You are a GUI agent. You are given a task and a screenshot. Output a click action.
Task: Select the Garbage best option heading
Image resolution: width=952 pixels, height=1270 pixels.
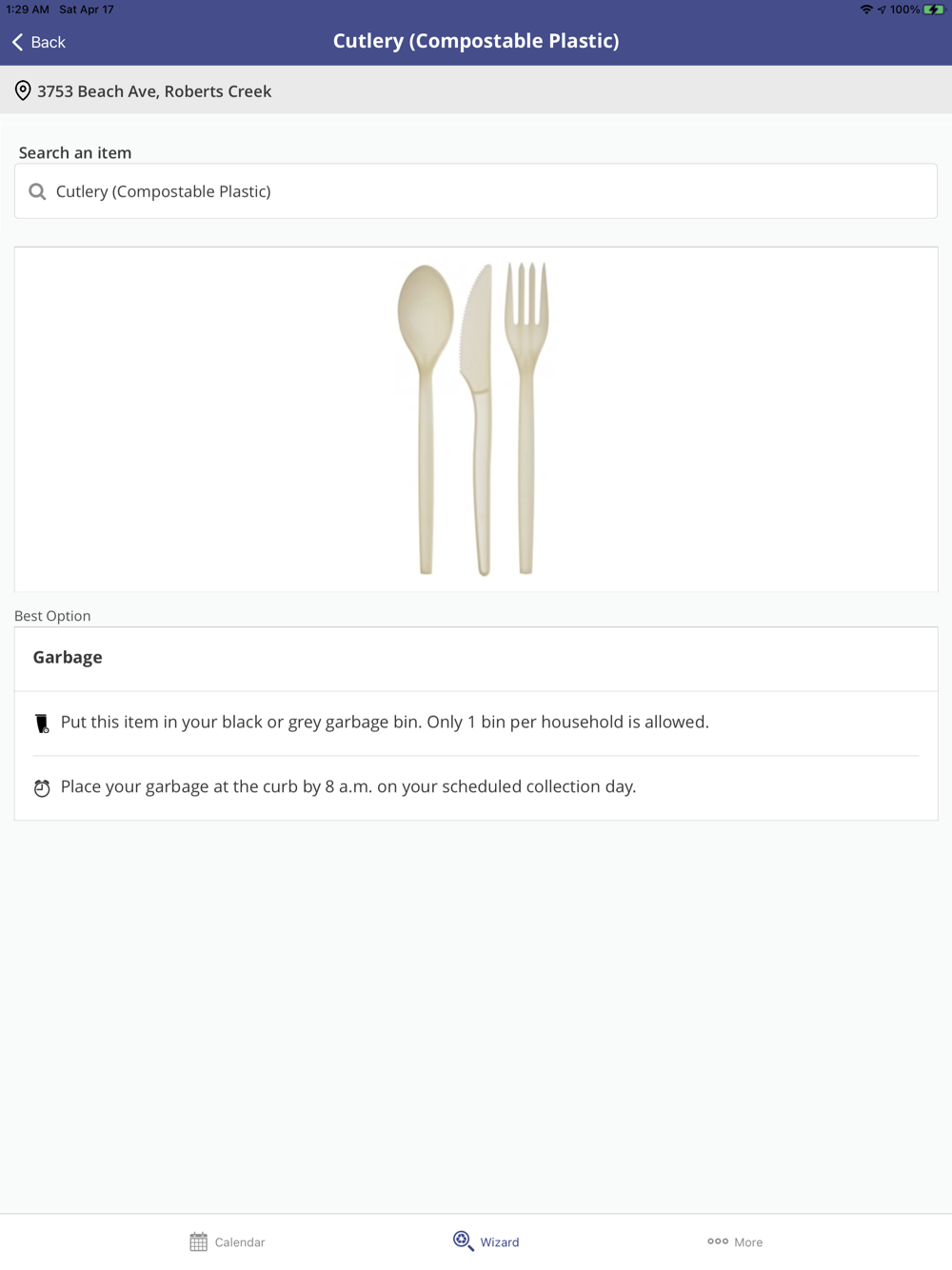tap(68, 657)
